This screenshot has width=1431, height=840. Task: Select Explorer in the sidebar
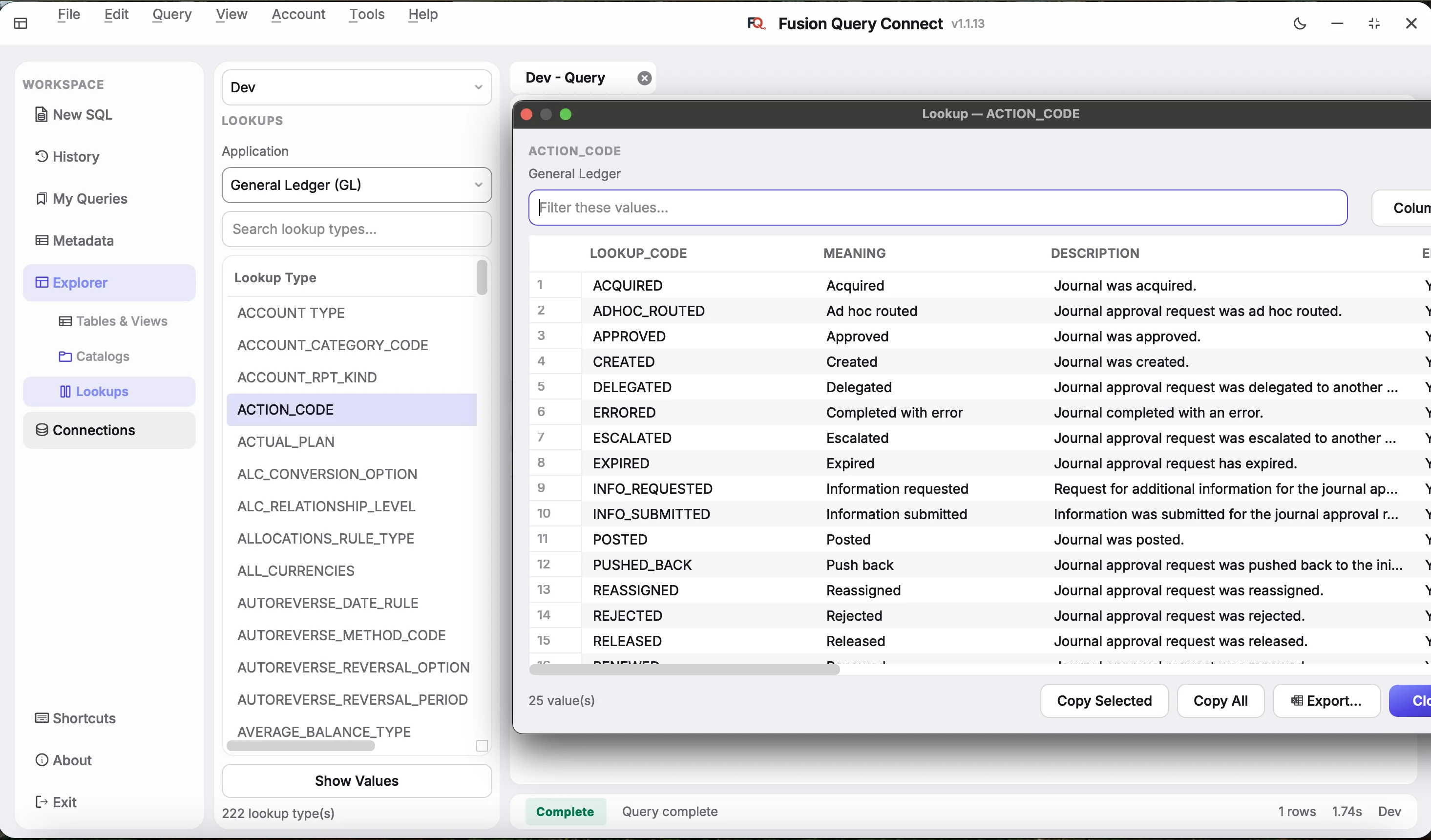[109, 283]
